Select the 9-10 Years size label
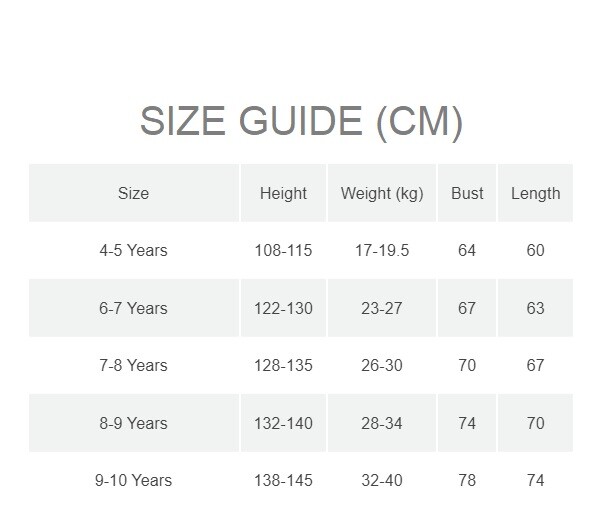 click(x=133, y=481)
